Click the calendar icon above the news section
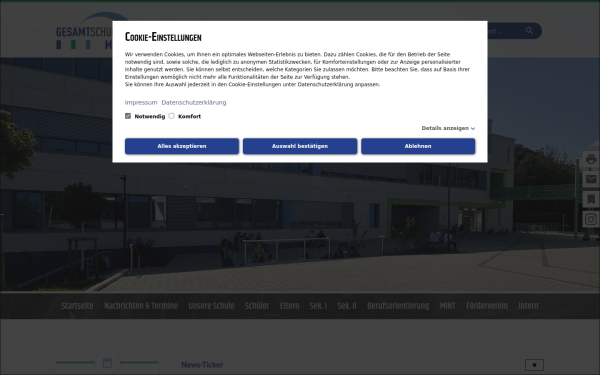This screenshot has height=375, width=600. coord(107,362)
